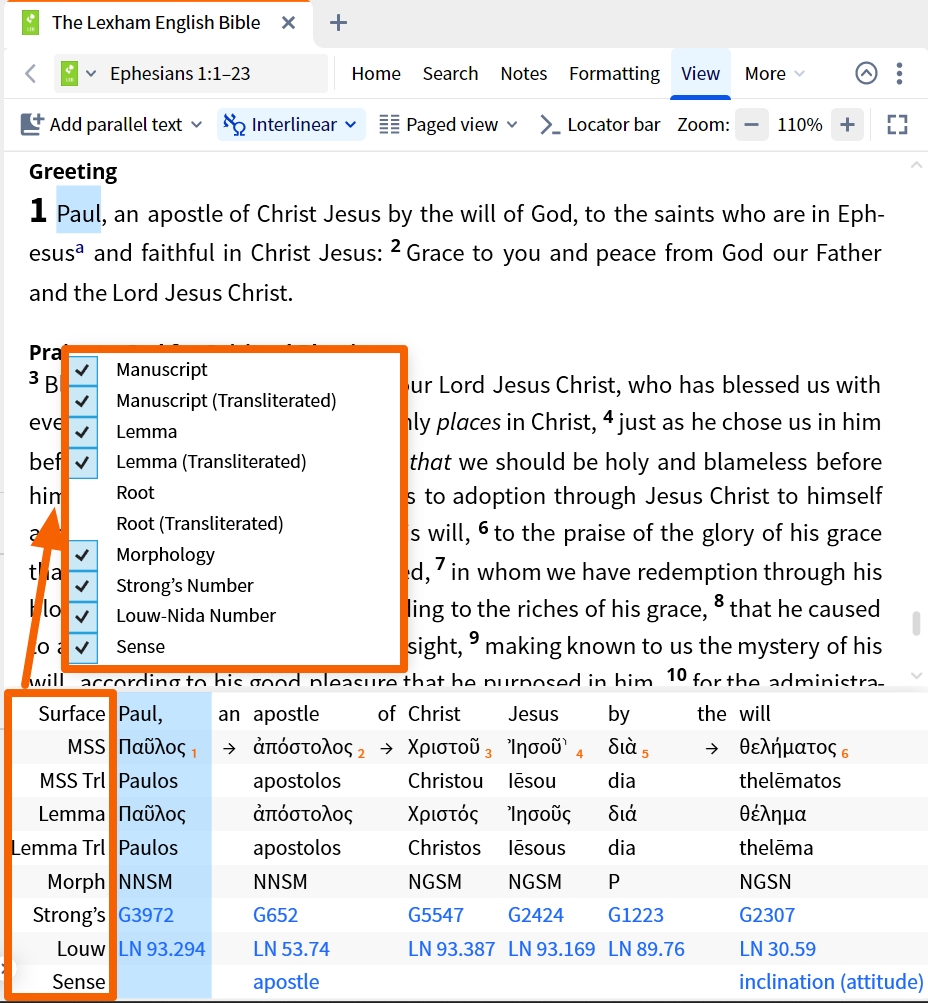
Task: Open the Notes tab
Action: pos(523,73)
